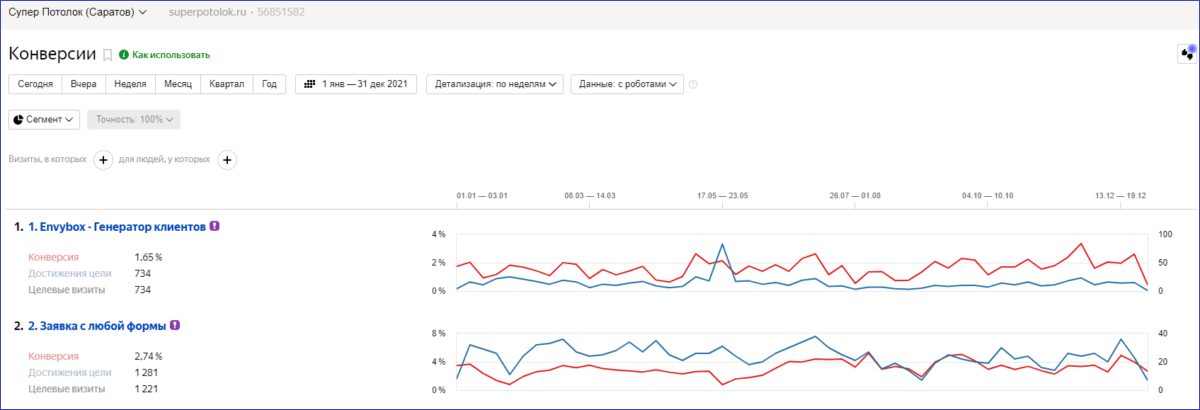Click the purple badge next to Заявка с любой формы

coord(175,325)
